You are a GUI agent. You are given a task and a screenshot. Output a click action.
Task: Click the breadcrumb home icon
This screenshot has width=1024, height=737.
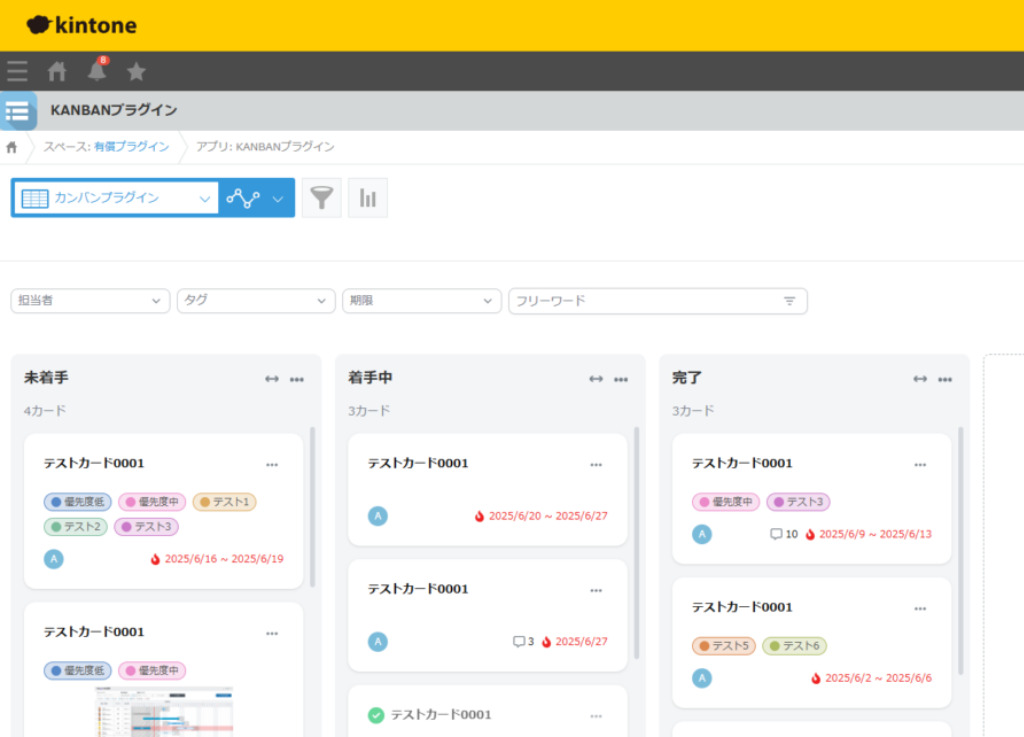tap(12, 147)
